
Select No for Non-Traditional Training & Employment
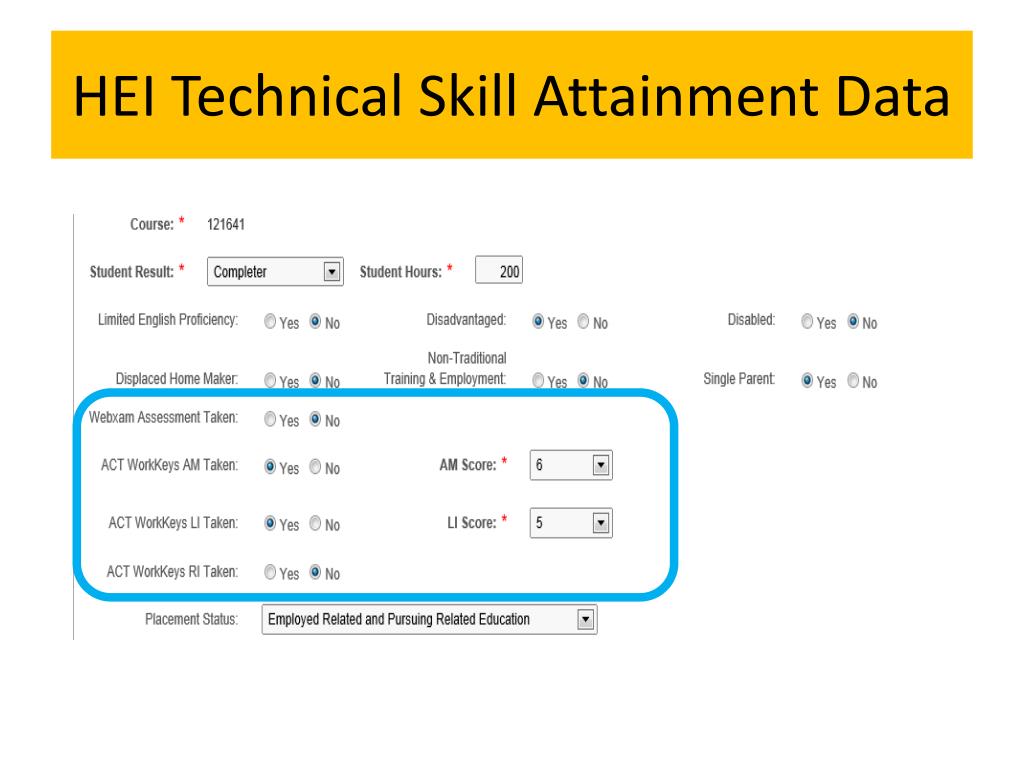pyautogui.click(x=583, y=380)
